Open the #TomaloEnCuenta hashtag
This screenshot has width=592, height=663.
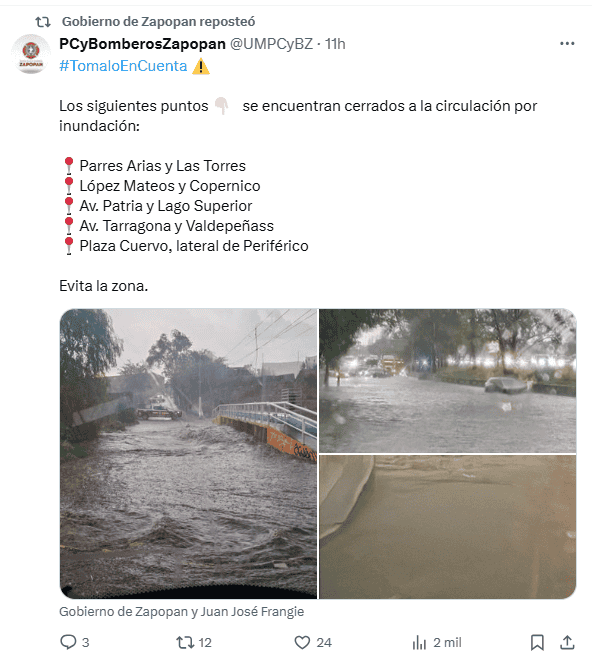[123, 66]
